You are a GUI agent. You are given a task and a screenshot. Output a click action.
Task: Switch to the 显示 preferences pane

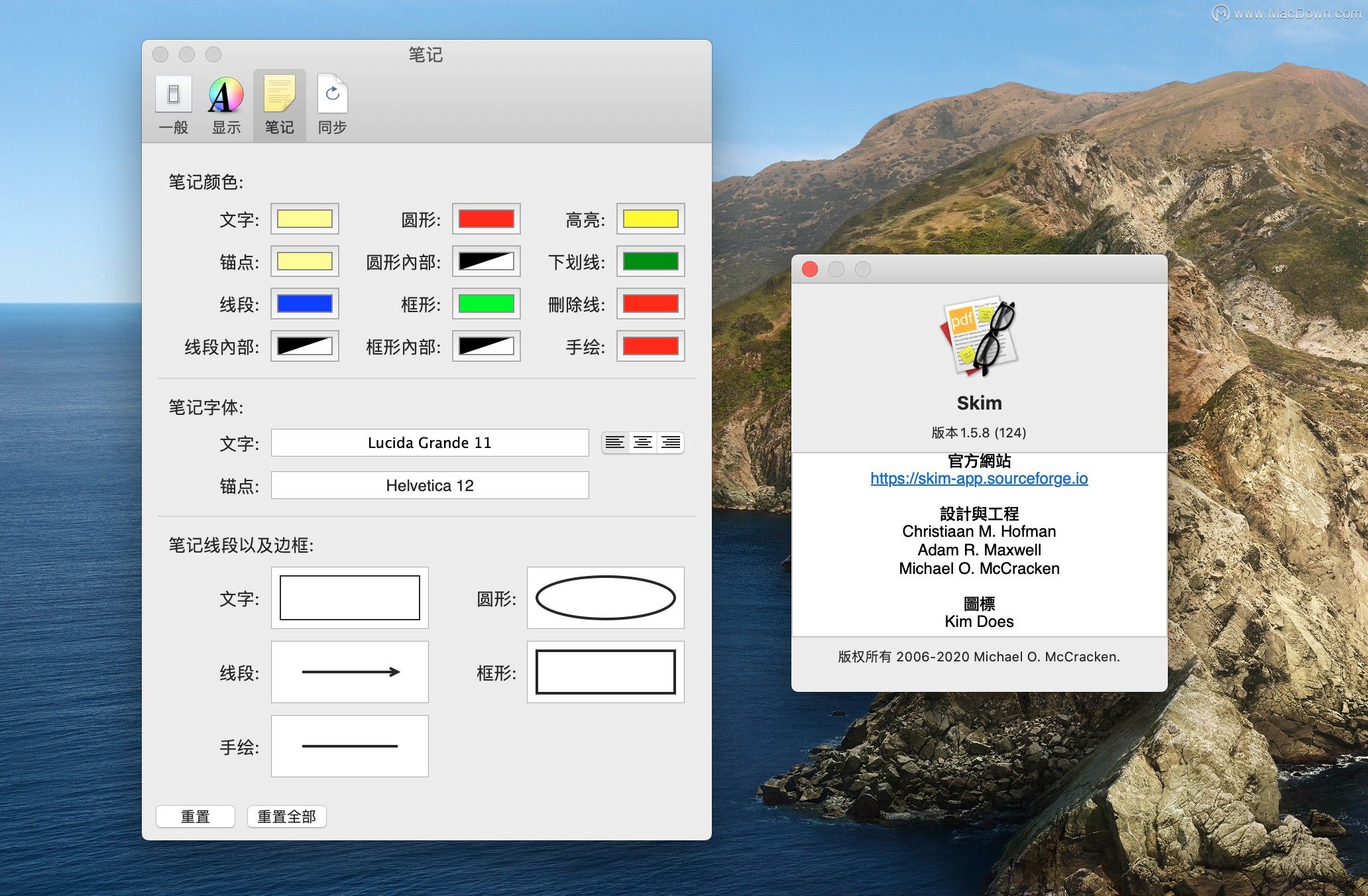[226, 103]
